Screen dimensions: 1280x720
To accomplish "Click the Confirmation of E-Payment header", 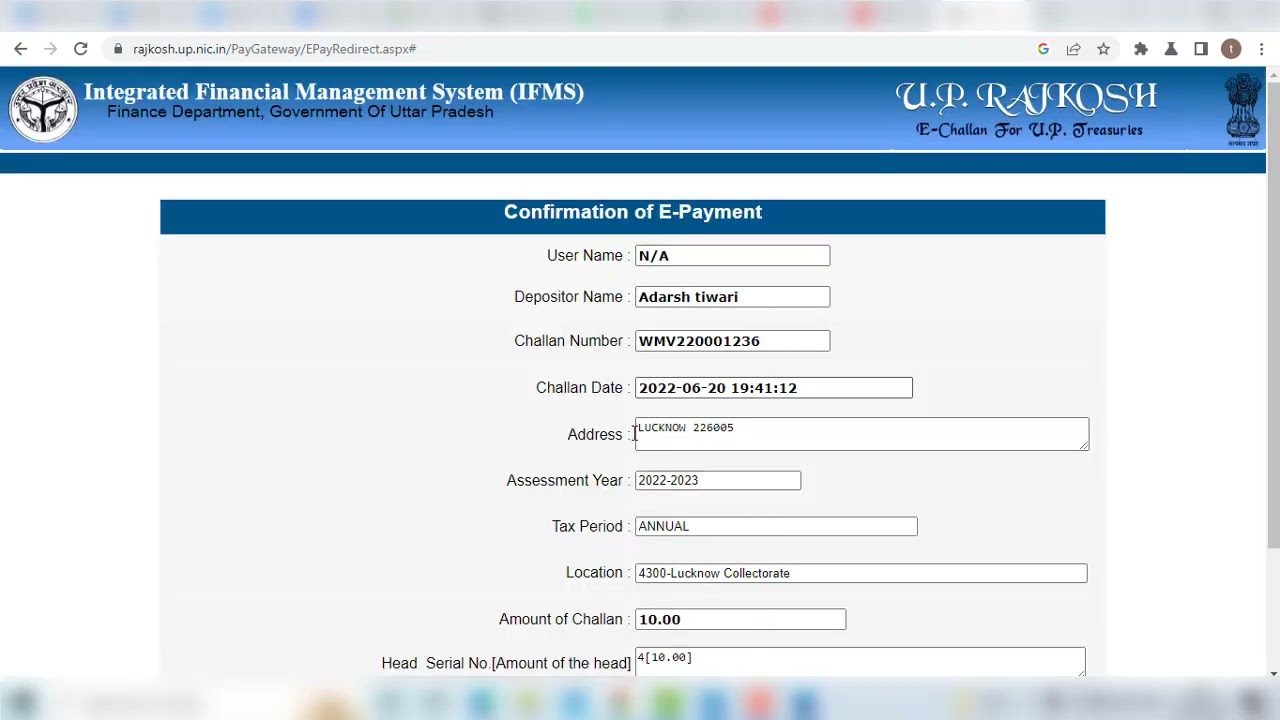I will (633, 213).
